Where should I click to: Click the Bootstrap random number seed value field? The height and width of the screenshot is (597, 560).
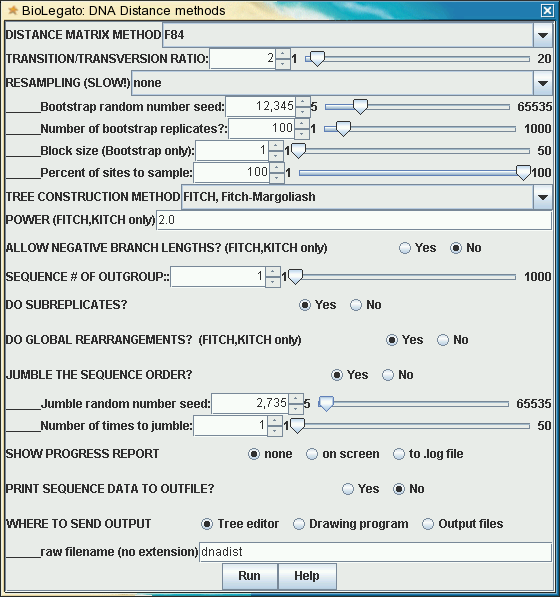[261, 107]
